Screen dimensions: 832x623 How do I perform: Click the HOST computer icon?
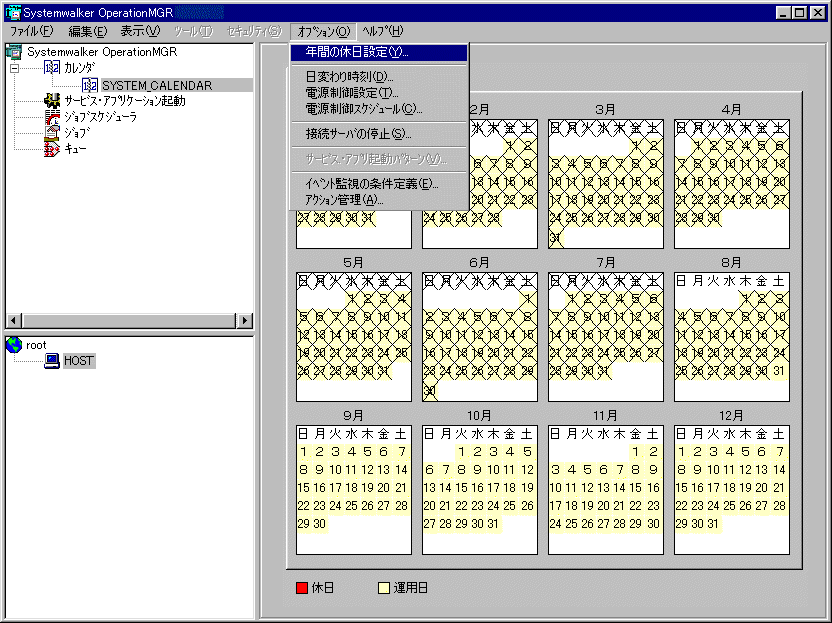[x=52, y=361]
